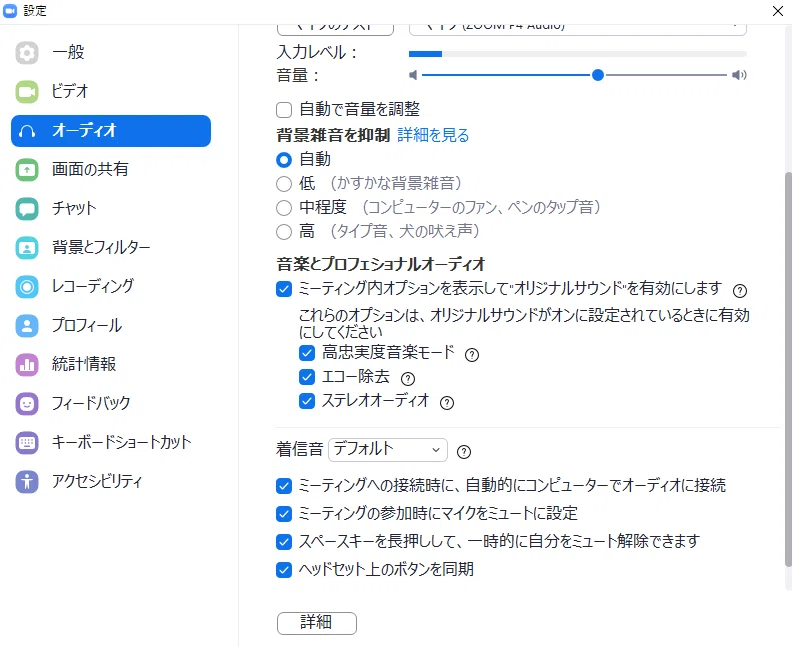Enable 自動で音量を調整 checkbox
This screenshot has height=647, width=792.
pyautogui.click(x=284, y=110)
